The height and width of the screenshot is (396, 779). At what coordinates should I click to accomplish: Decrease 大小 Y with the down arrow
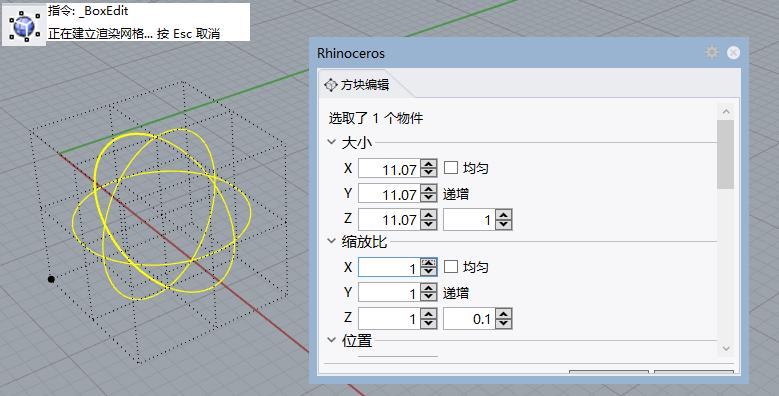click(428, 198)
